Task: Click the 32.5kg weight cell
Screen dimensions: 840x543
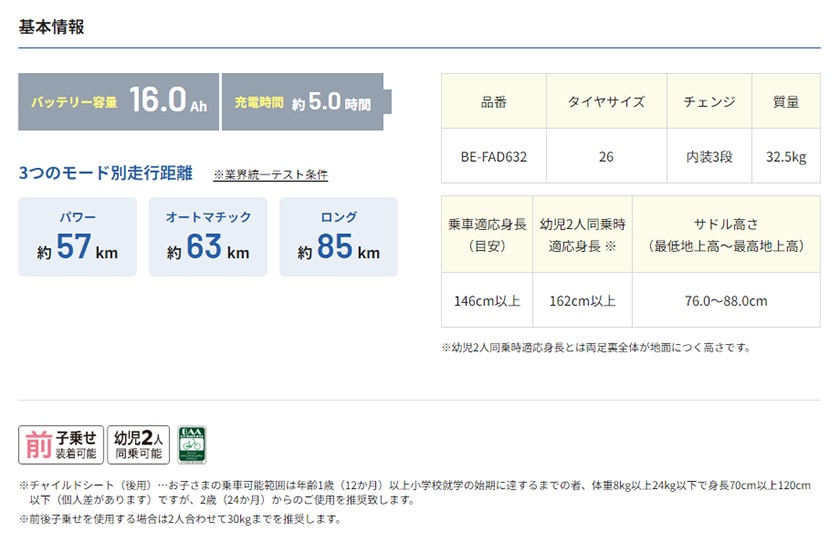Action: 786,156
